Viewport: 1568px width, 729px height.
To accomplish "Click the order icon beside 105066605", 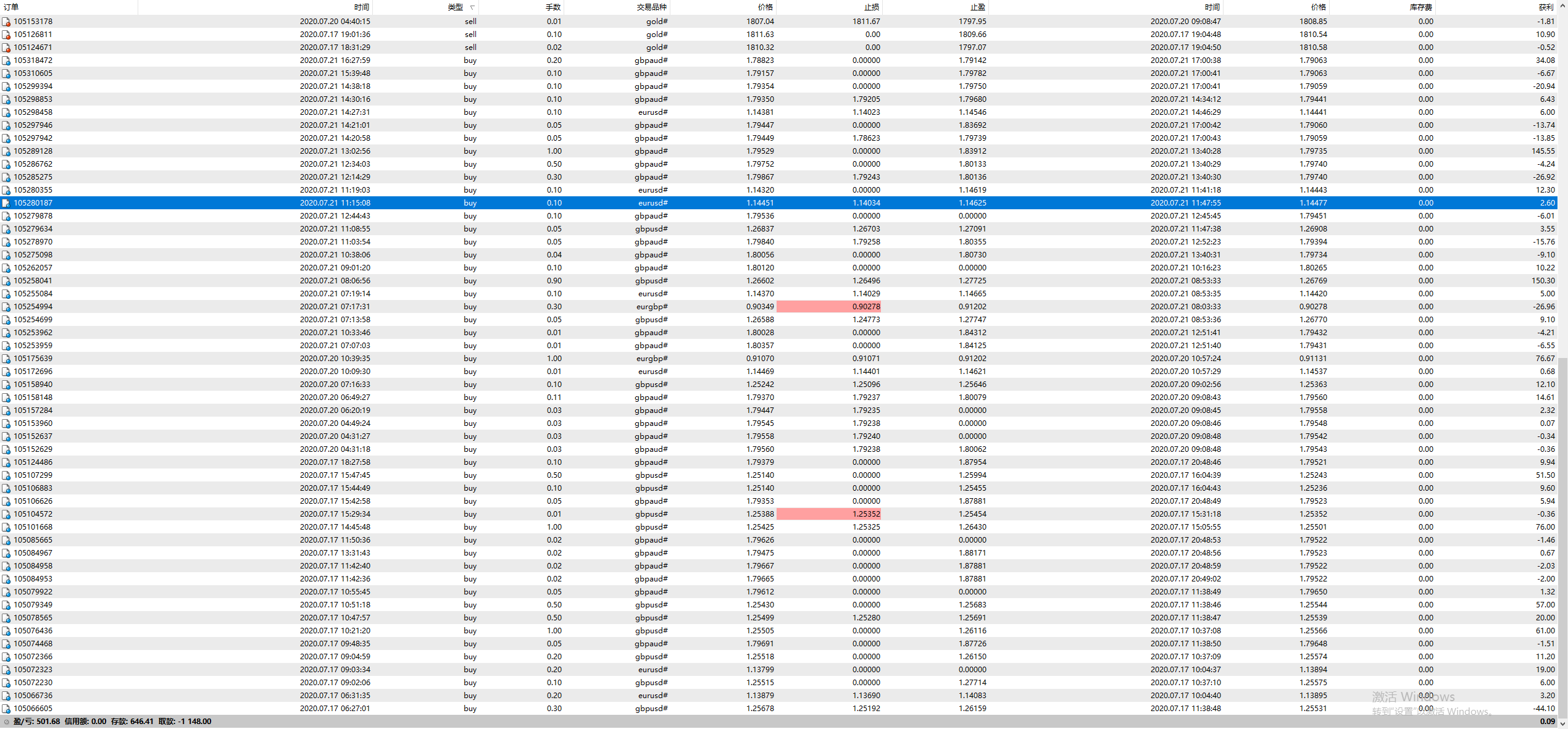I will [6, 709].
